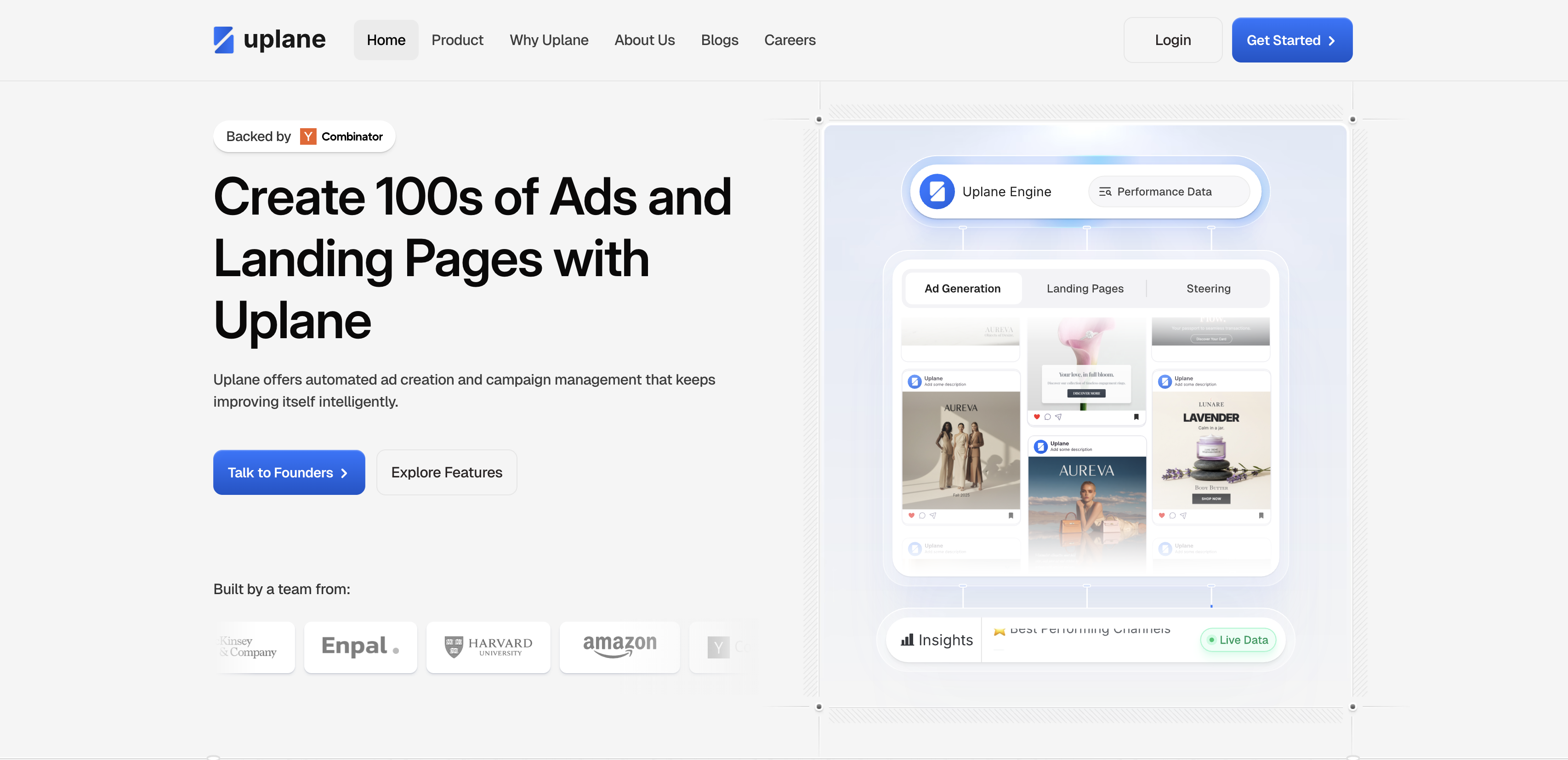Switch to the Landing Pages tab
Screen dimensions: 1568x760
1085,289
